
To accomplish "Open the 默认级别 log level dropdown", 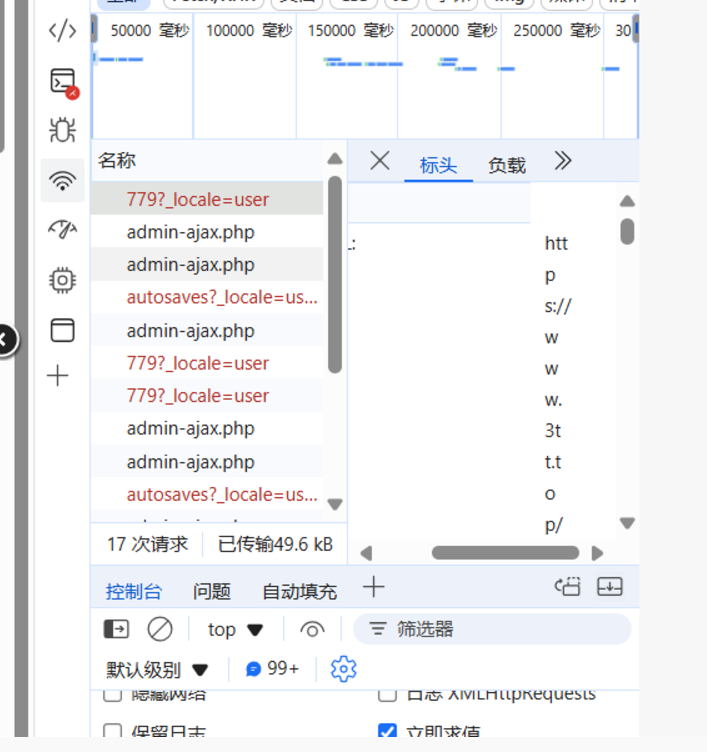I will click(x=157, y=670).
